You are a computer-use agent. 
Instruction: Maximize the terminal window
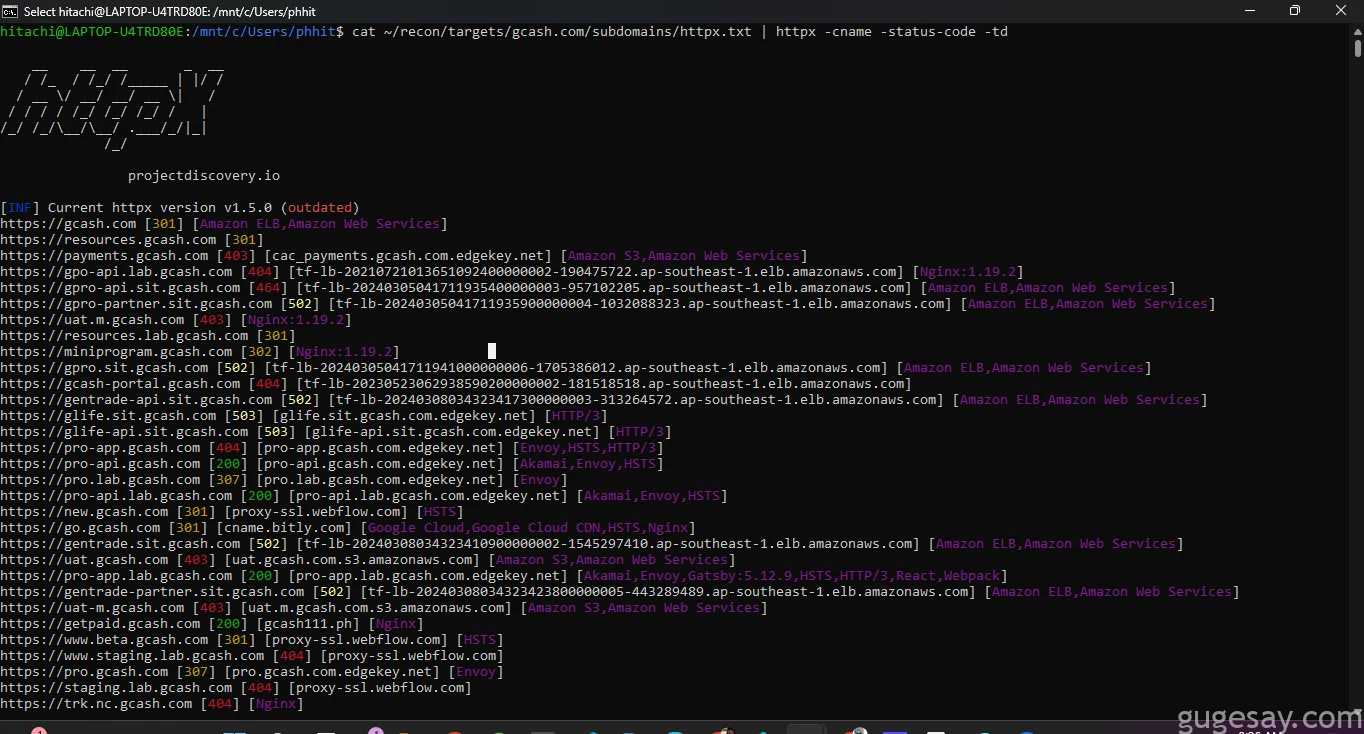(1295, 11)
